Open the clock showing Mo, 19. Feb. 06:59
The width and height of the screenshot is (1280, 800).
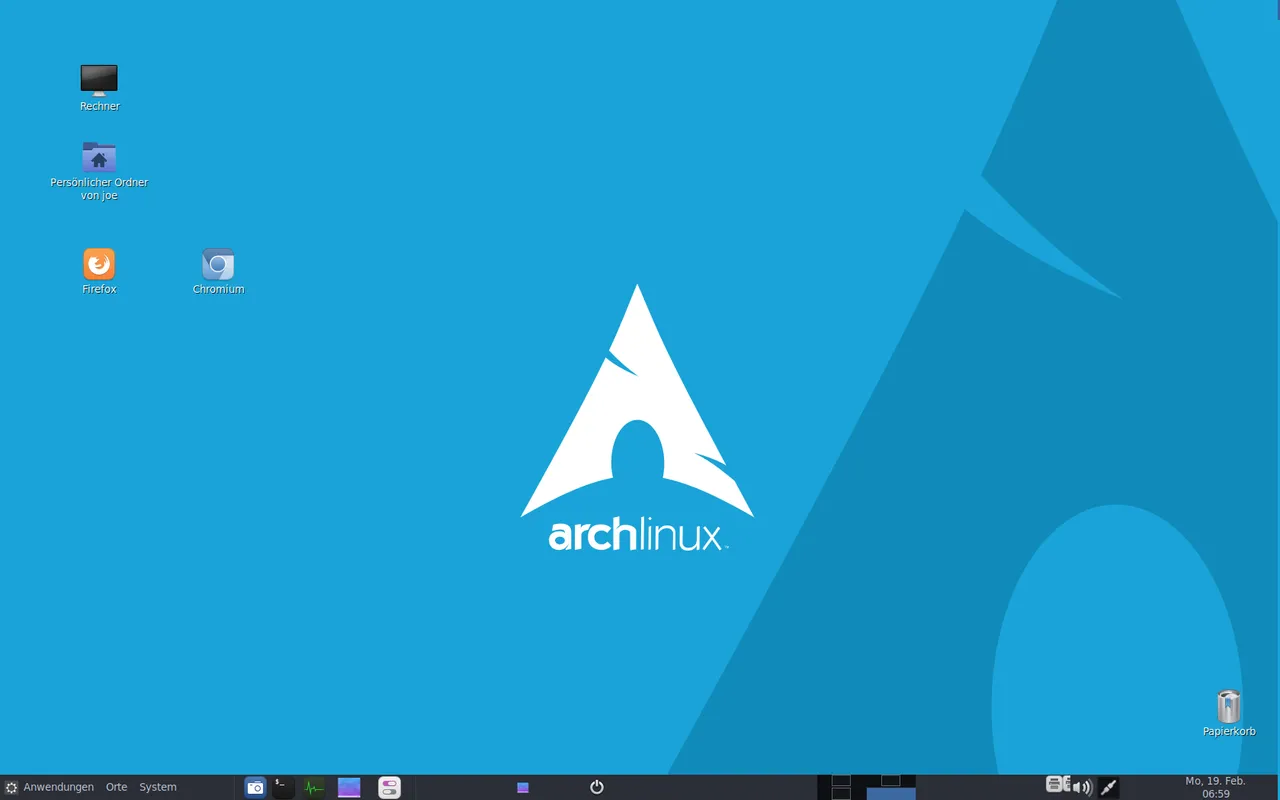(x=1215, y=787)
